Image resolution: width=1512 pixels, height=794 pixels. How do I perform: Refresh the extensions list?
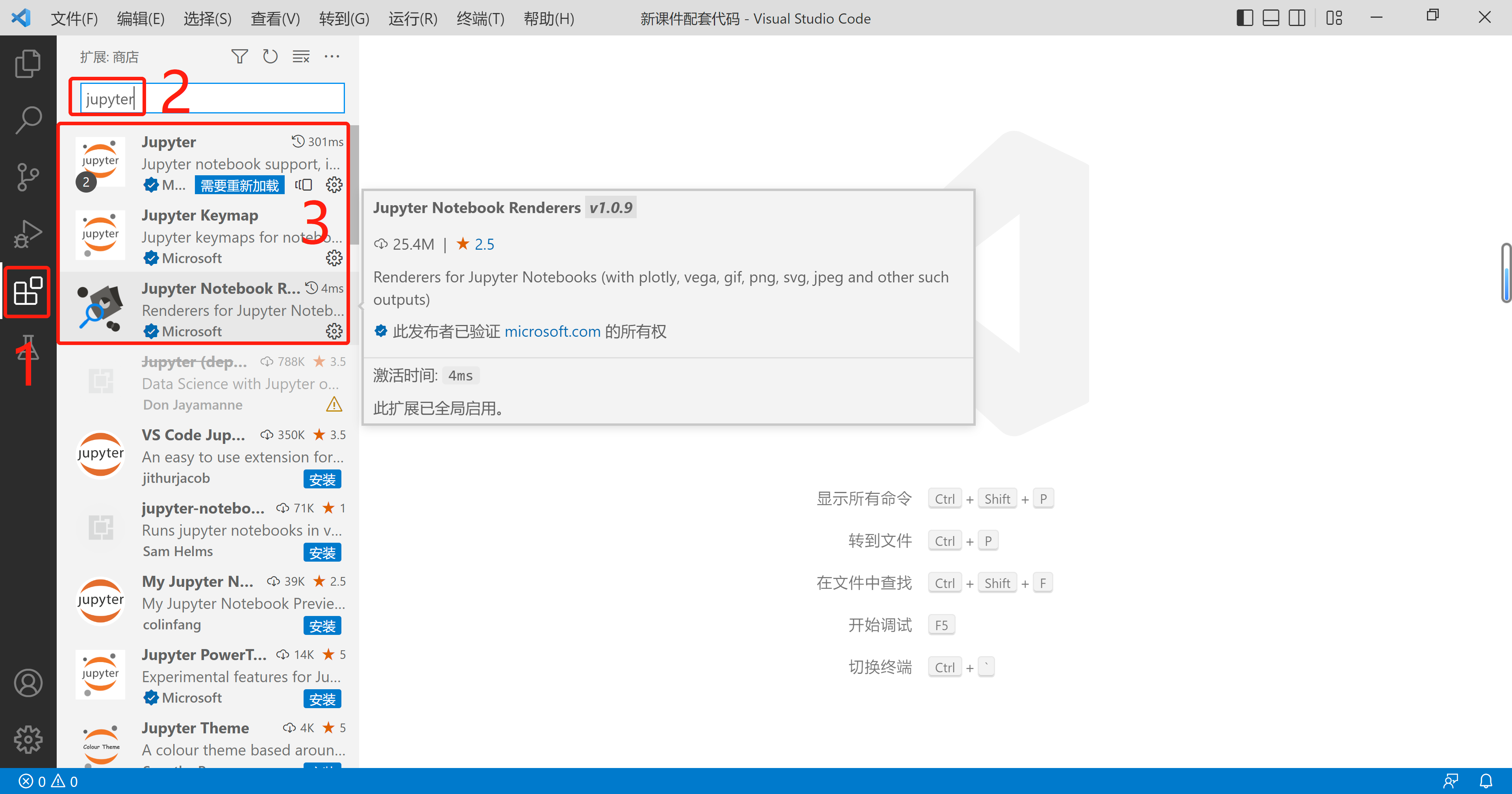(x=270, y=56)
